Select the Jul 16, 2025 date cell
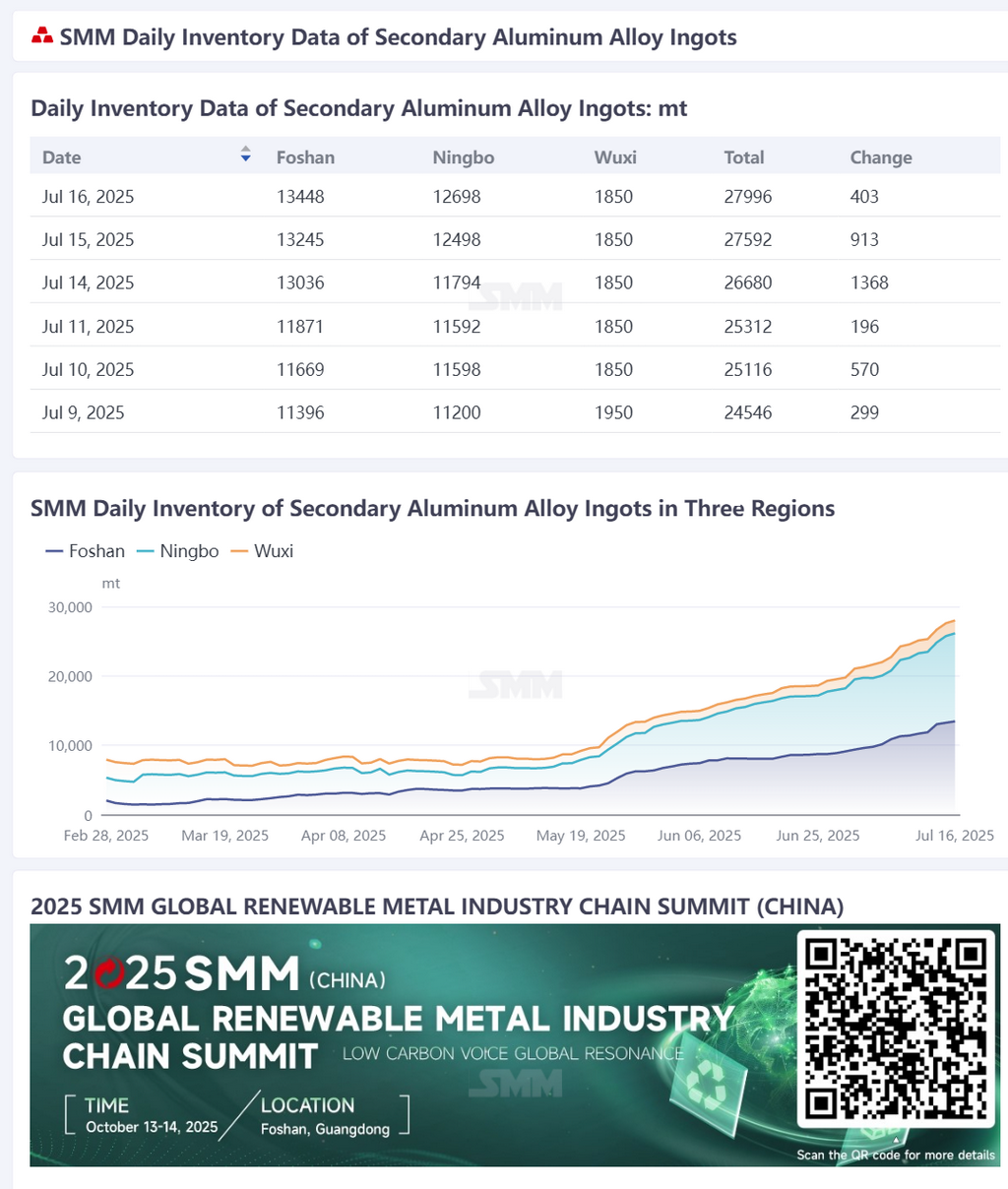 point(88,197)
